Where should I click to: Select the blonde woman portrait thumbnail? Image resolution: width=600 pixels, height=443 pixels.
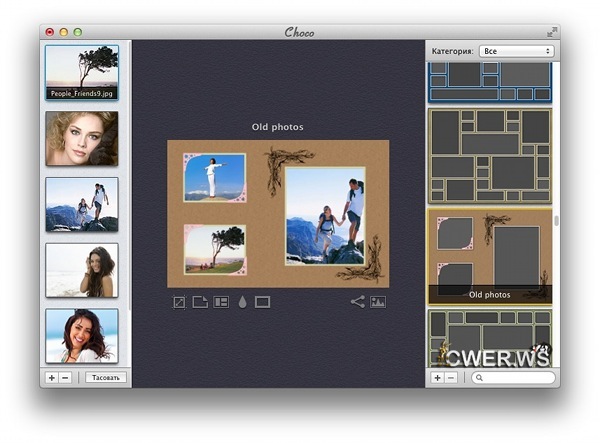(81, 138)
